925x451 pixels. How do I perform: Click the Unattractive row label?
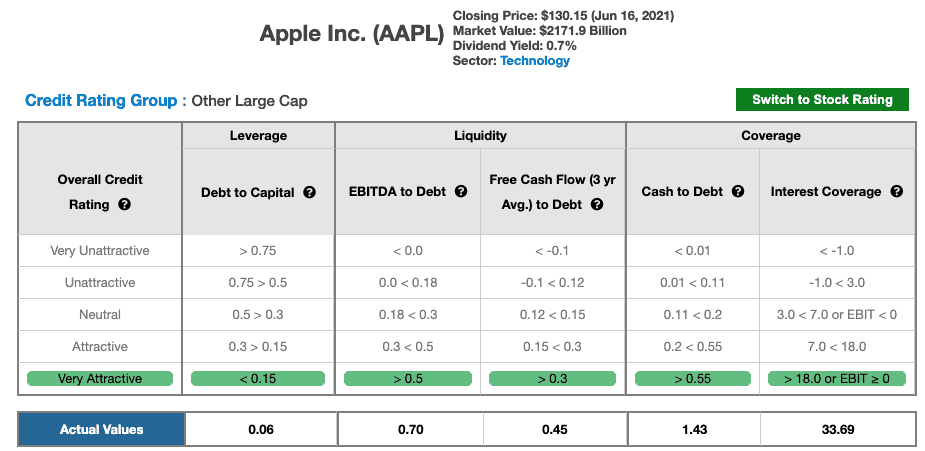point(100,282)
